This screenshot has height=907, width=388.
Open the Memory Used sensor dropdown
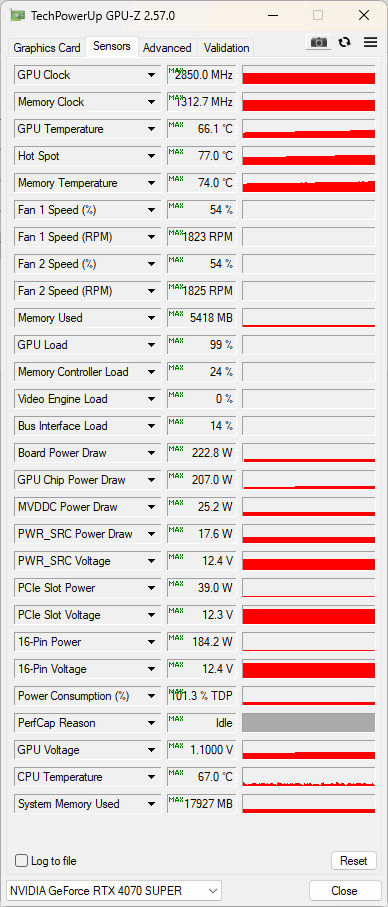point(151,318)
